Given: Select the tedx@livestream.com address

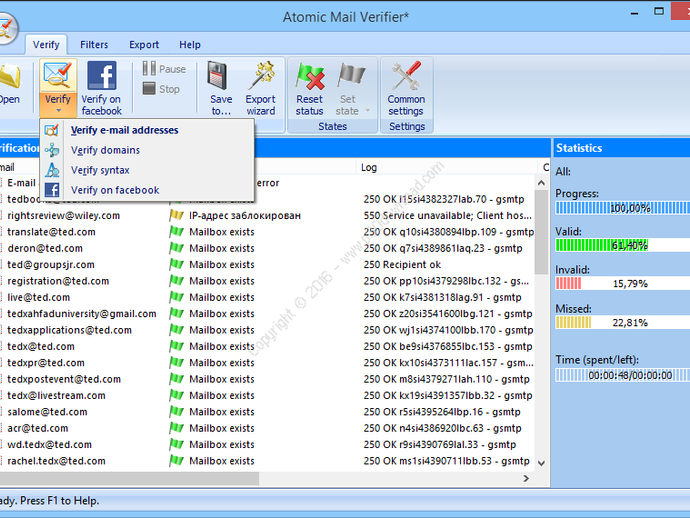Looking at the screenshot, I should pos(56,395).
